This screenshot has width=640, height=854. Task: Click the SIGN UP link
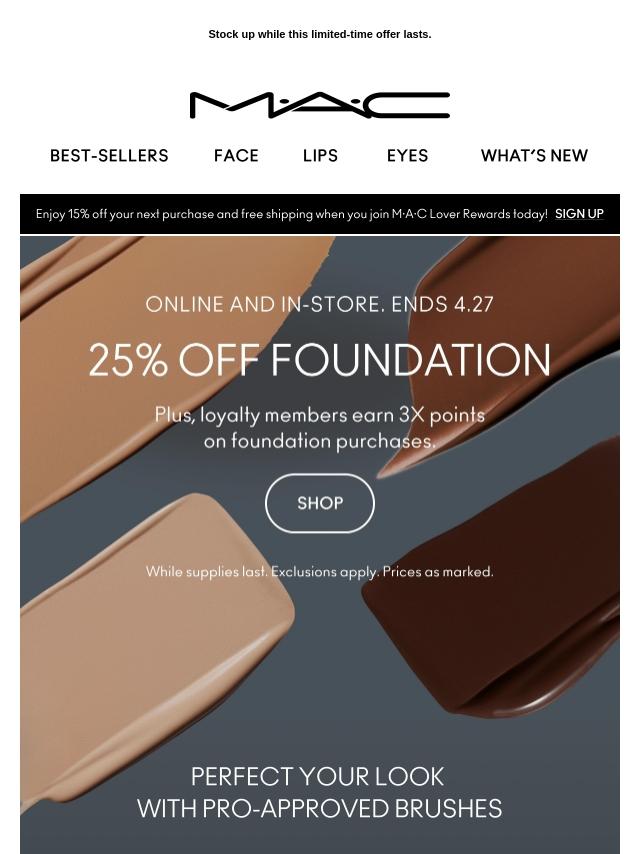pos(579,214)
